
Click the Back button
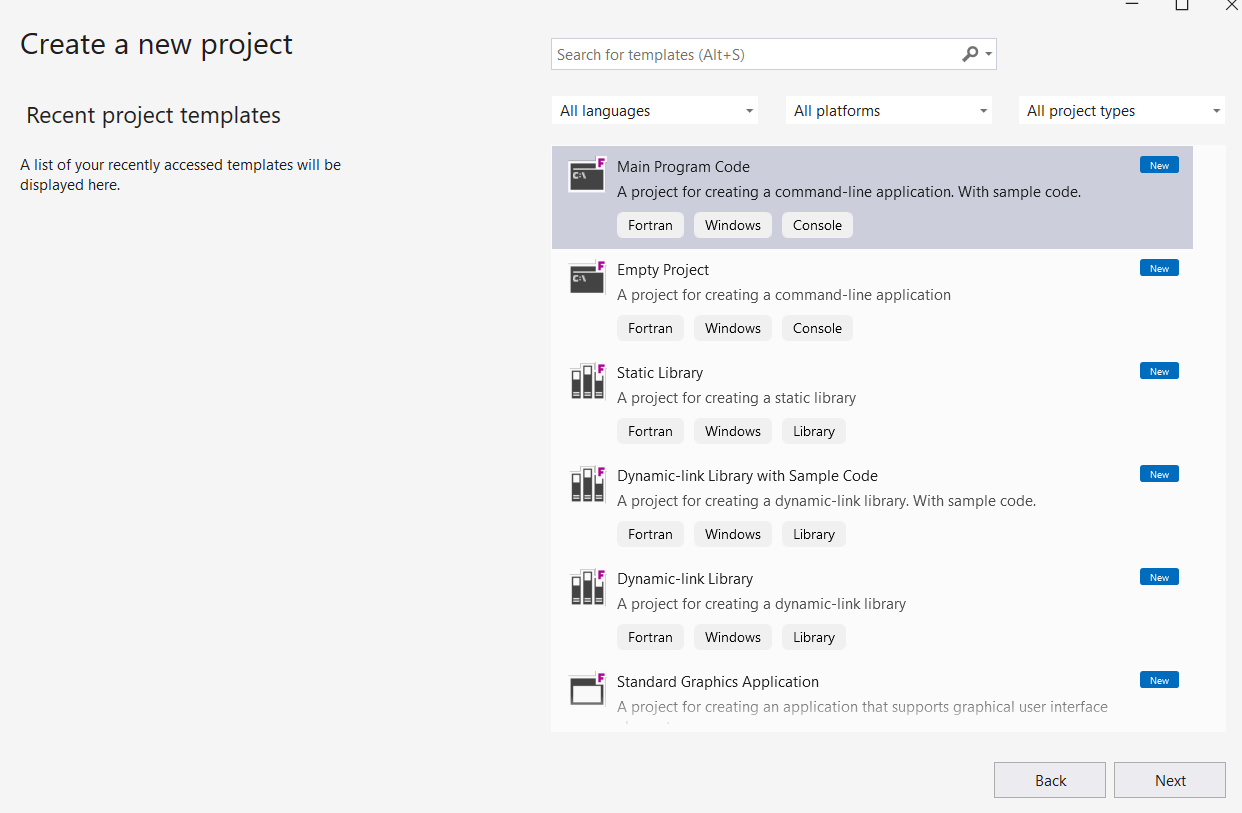tap(1050, 780)
